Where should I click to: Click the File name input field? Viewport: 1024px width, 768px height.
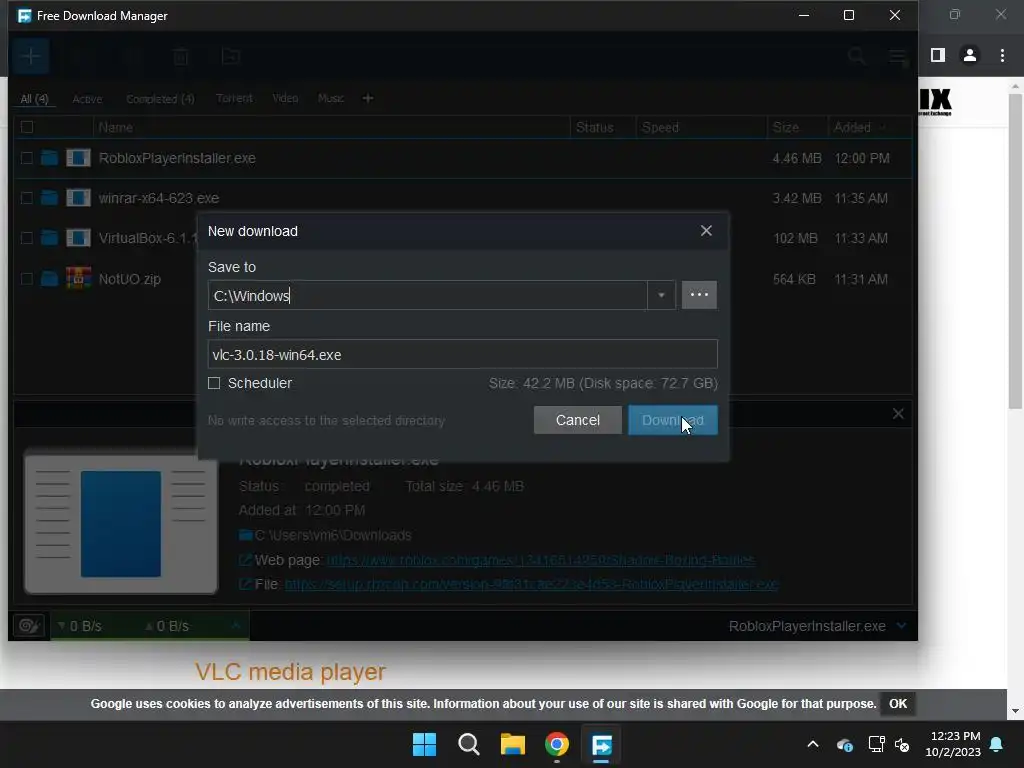(x=462, y=354)
